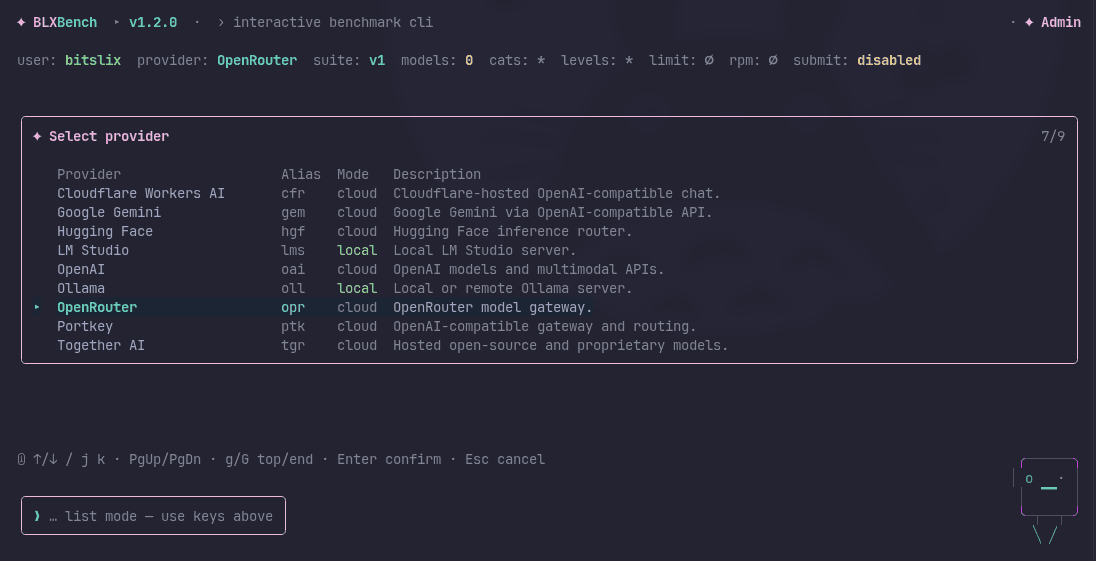
Task: Click the provider value OpenRouter in status line
Action: [x=257, y=61]
